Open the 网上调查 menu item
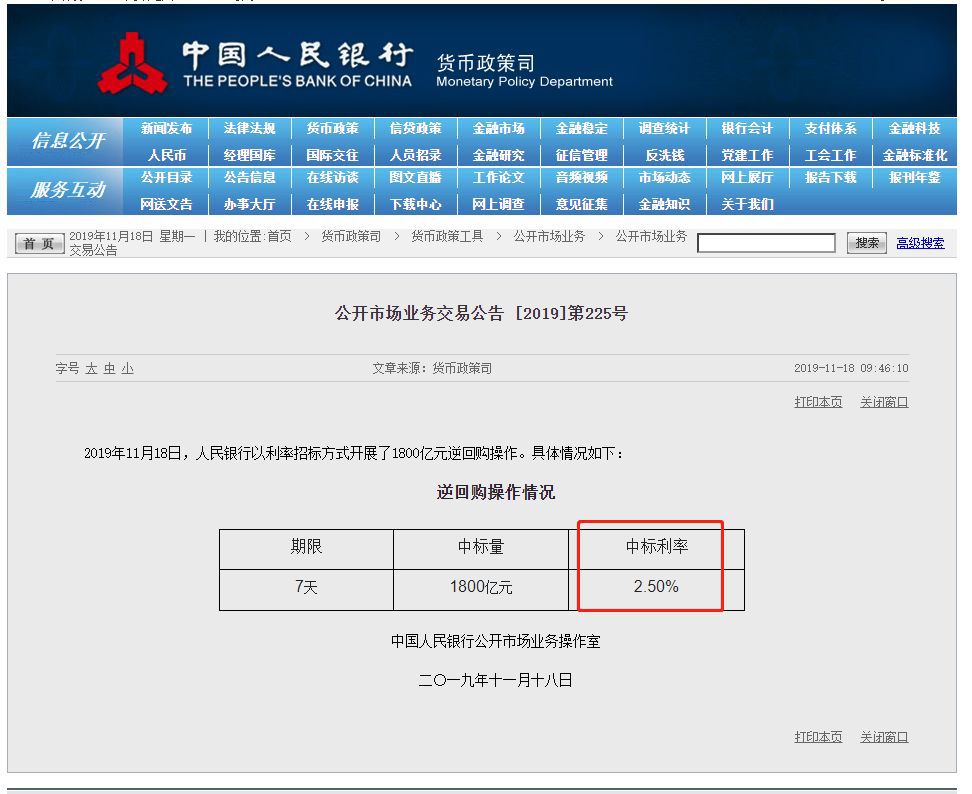Image resolution: width=972 pixels, height=794 pixels. (498, 205)
